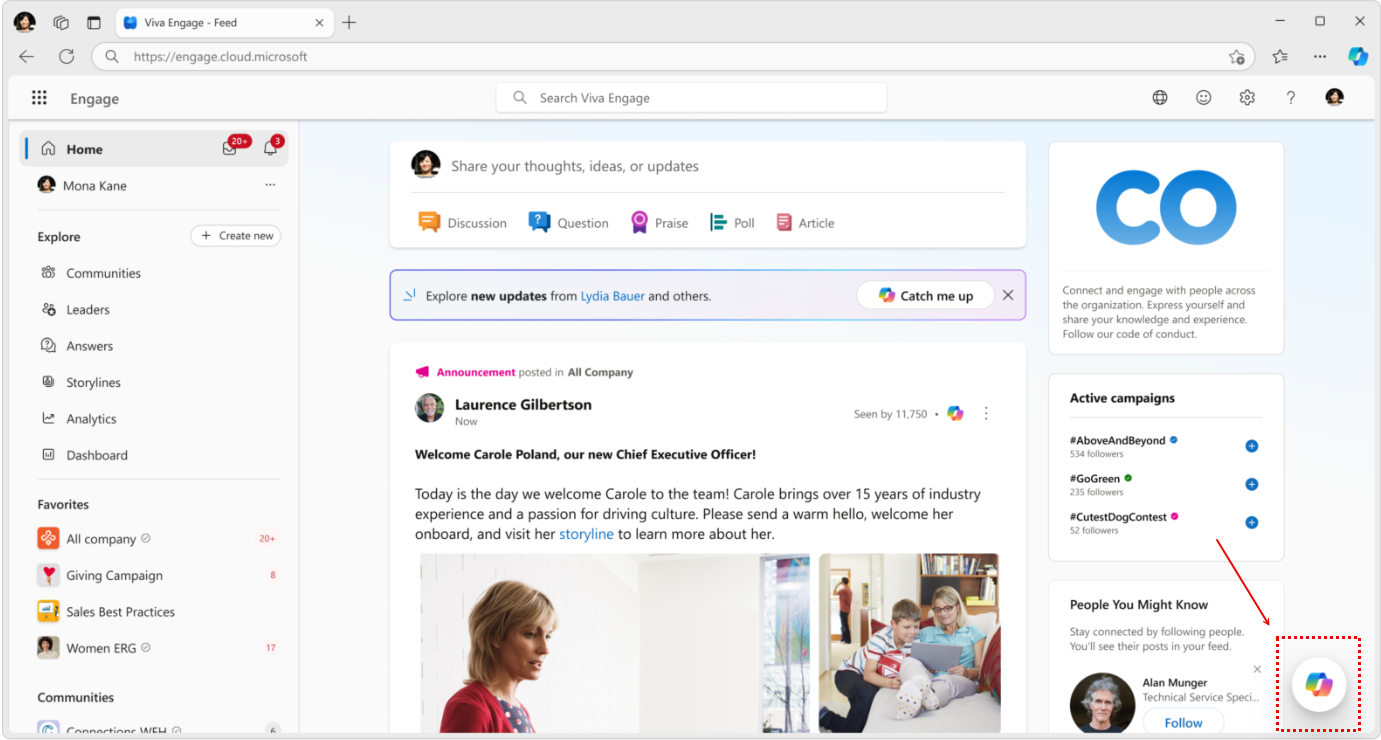Follow the #CutestDogContest campaign

[x=1251, y=522]
